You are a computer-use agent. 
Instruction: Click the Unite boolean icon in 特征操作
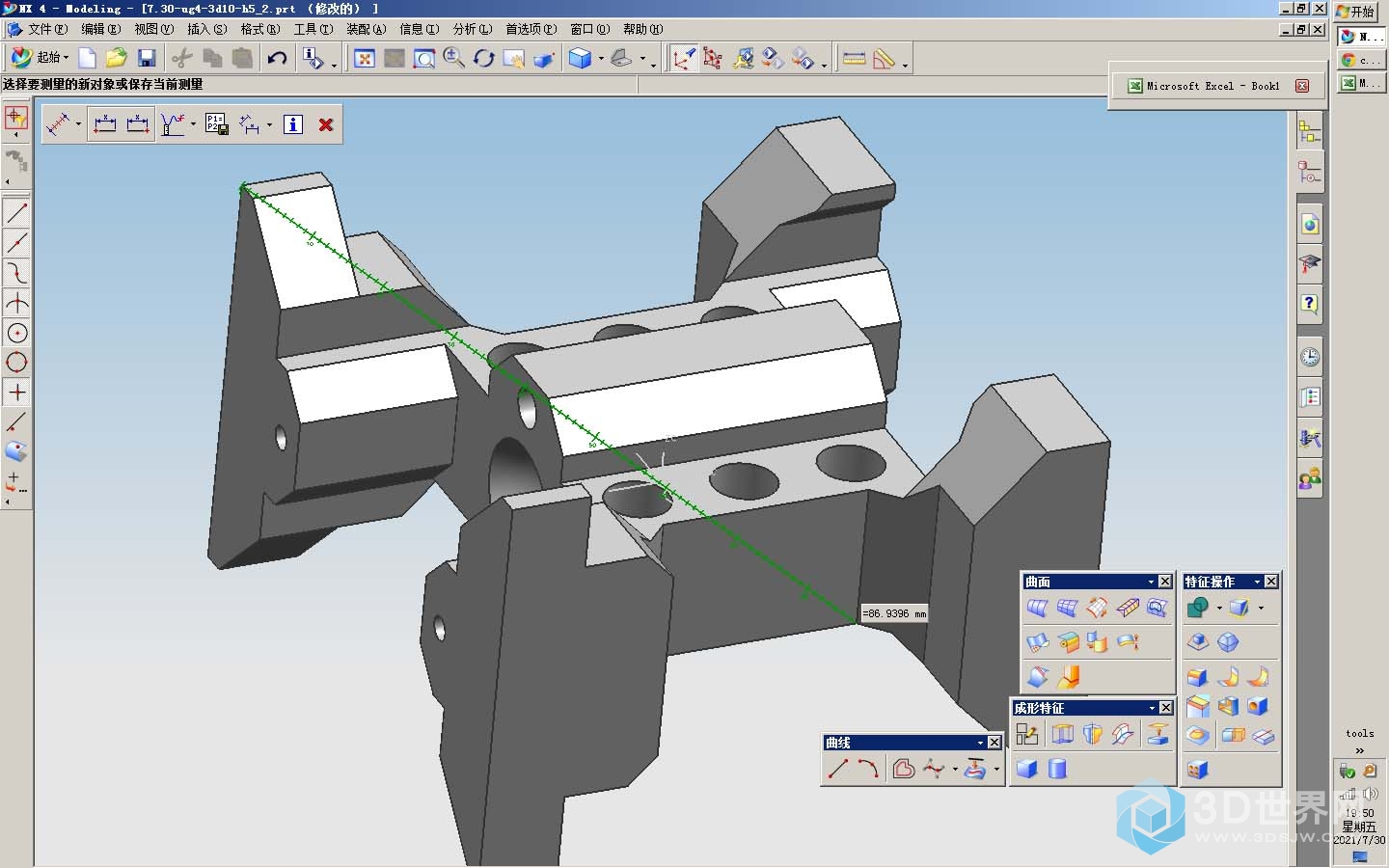pyautogui.click(x=1198, y=608)
